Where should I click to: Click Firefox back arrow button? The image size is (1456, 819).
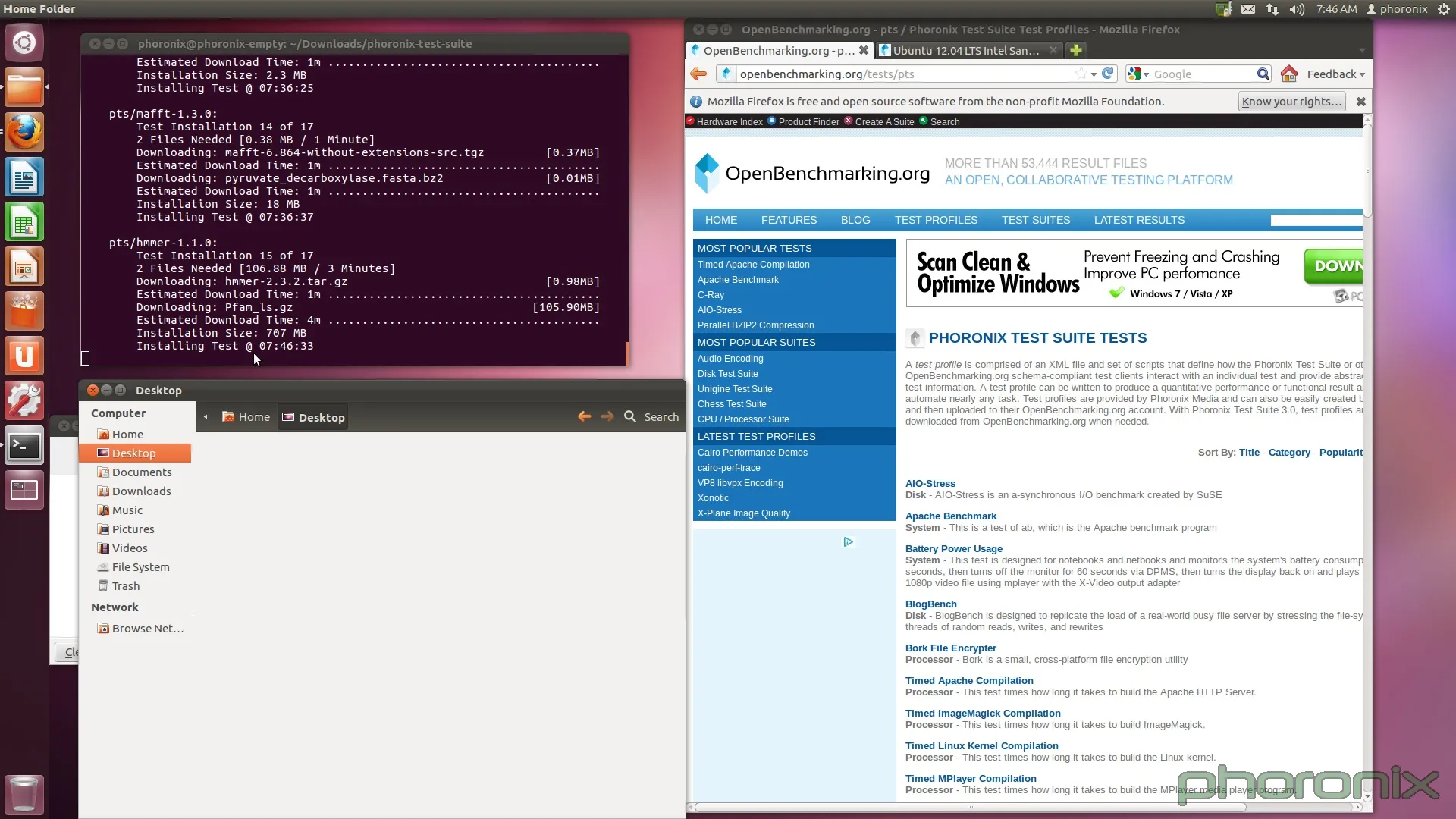[698, 74]
